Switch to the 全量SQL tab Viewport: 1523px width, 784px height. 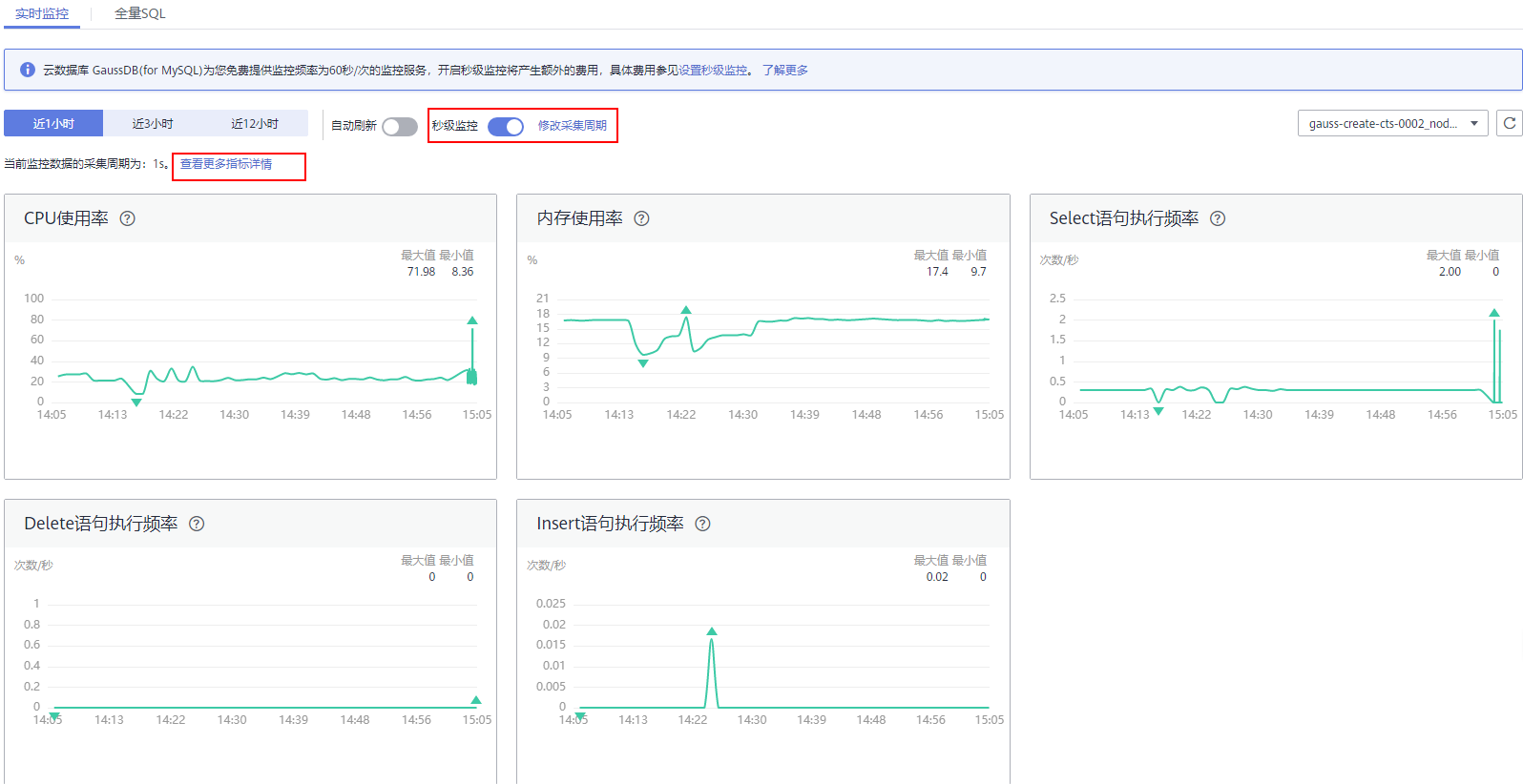click(139, 13)
